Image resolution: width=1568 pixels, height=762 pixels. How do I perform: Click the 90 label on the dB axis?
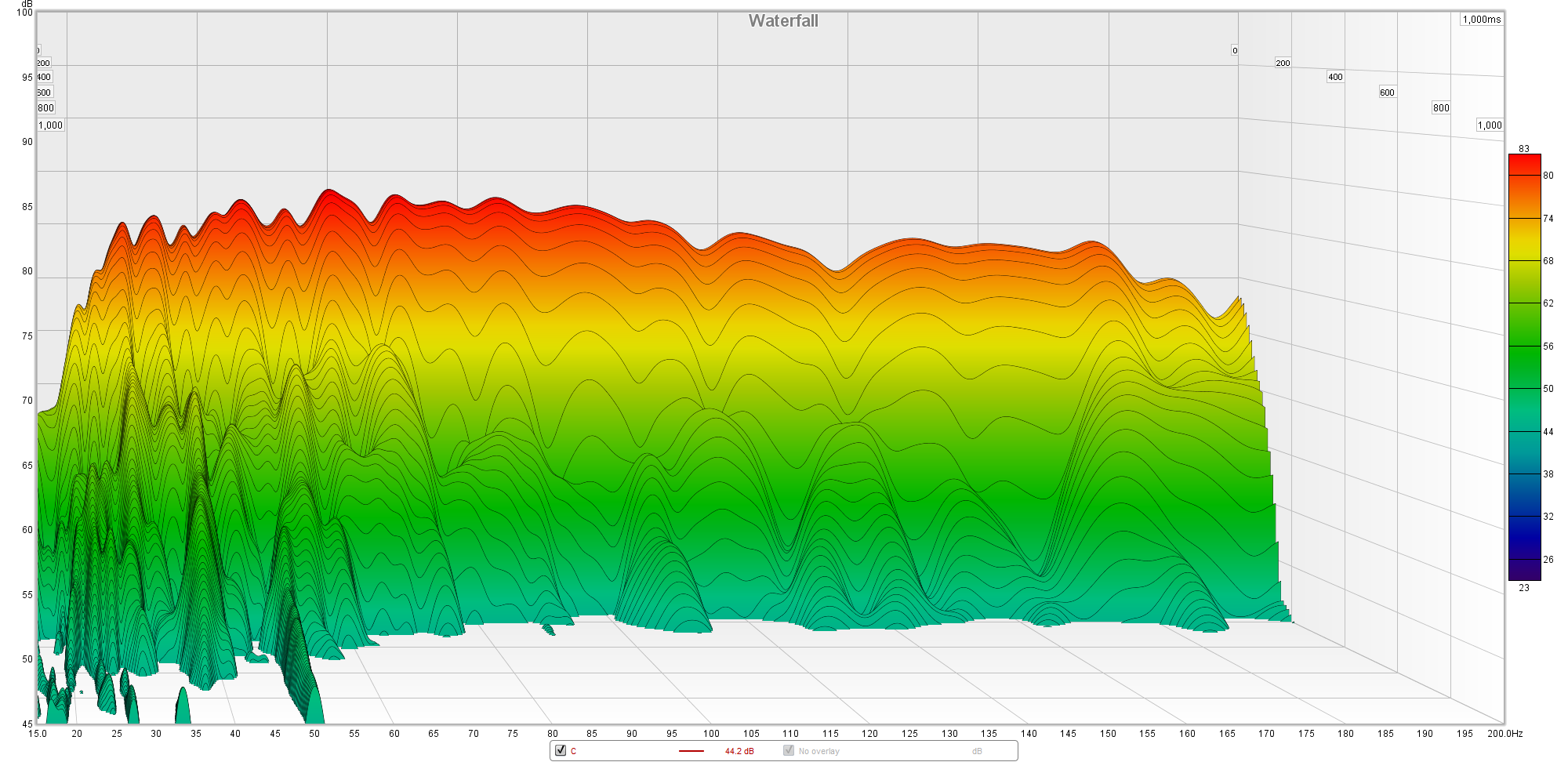27,142
